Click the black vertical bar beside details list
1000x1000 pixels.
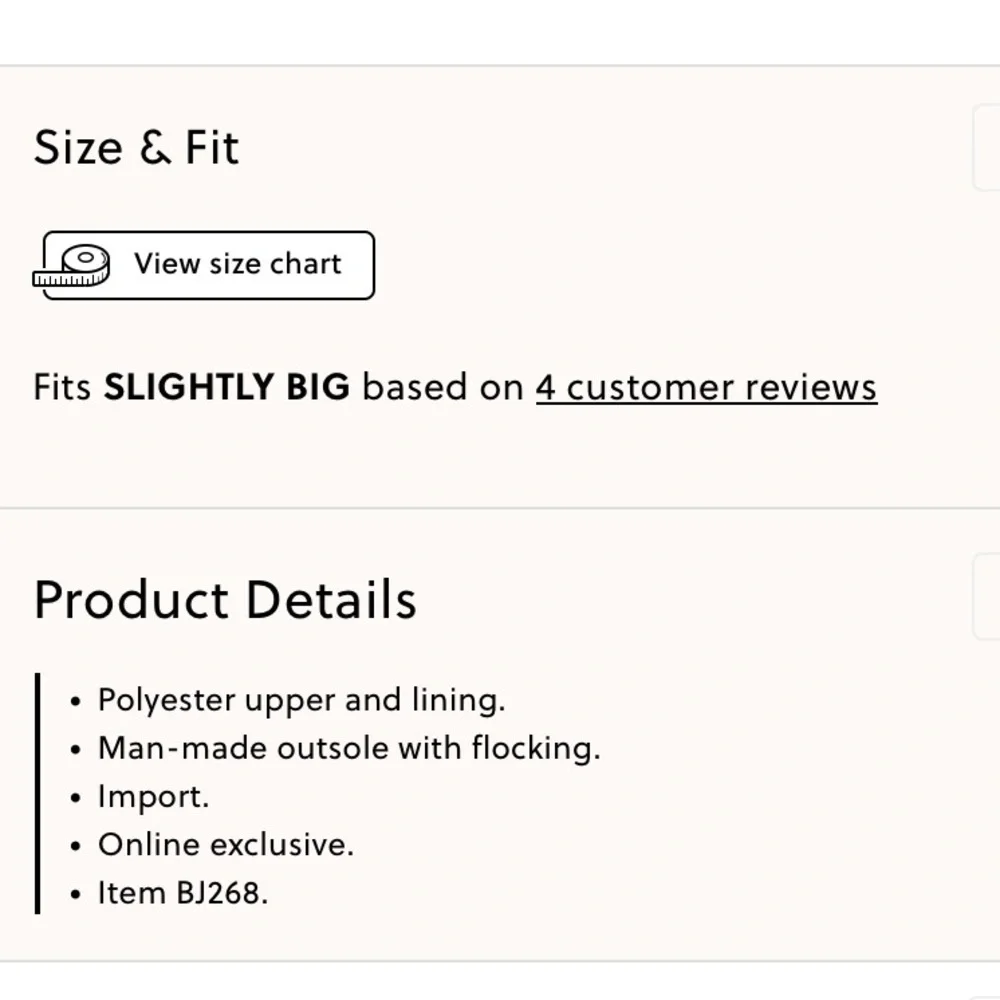[x=37, y=793]
